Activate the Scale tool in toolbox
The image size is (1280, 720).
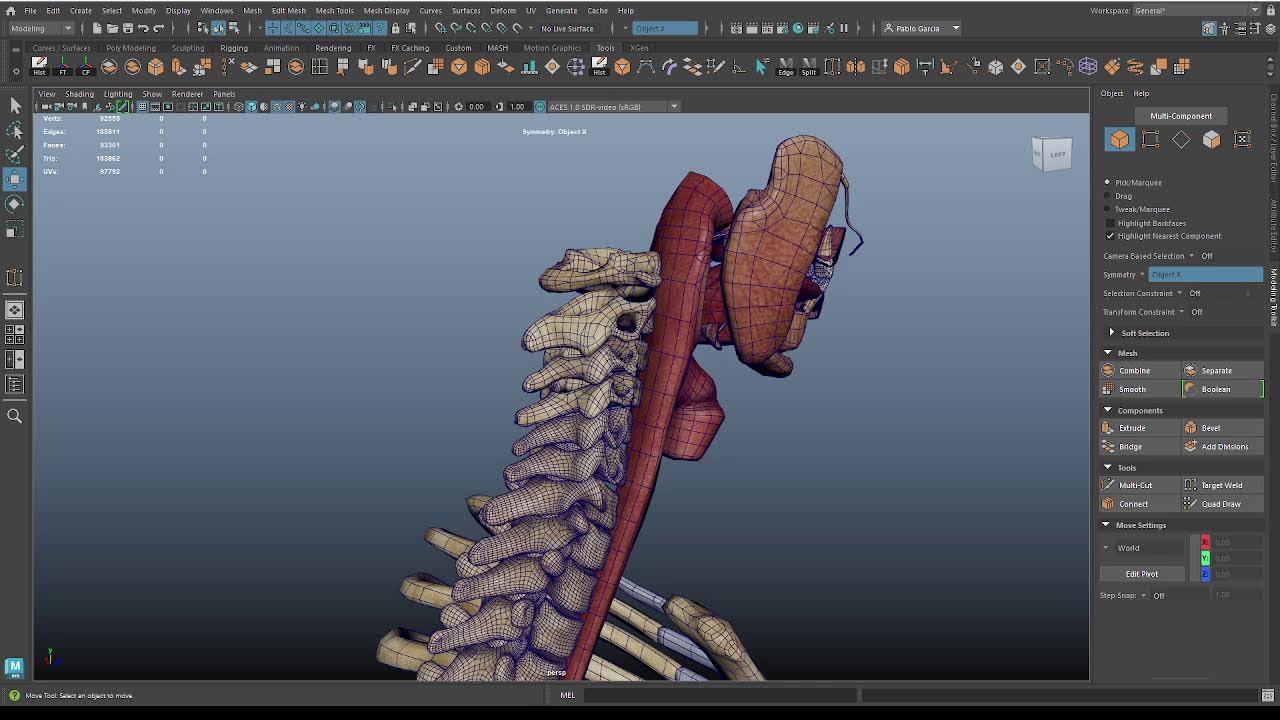click(x=15, y=230)
